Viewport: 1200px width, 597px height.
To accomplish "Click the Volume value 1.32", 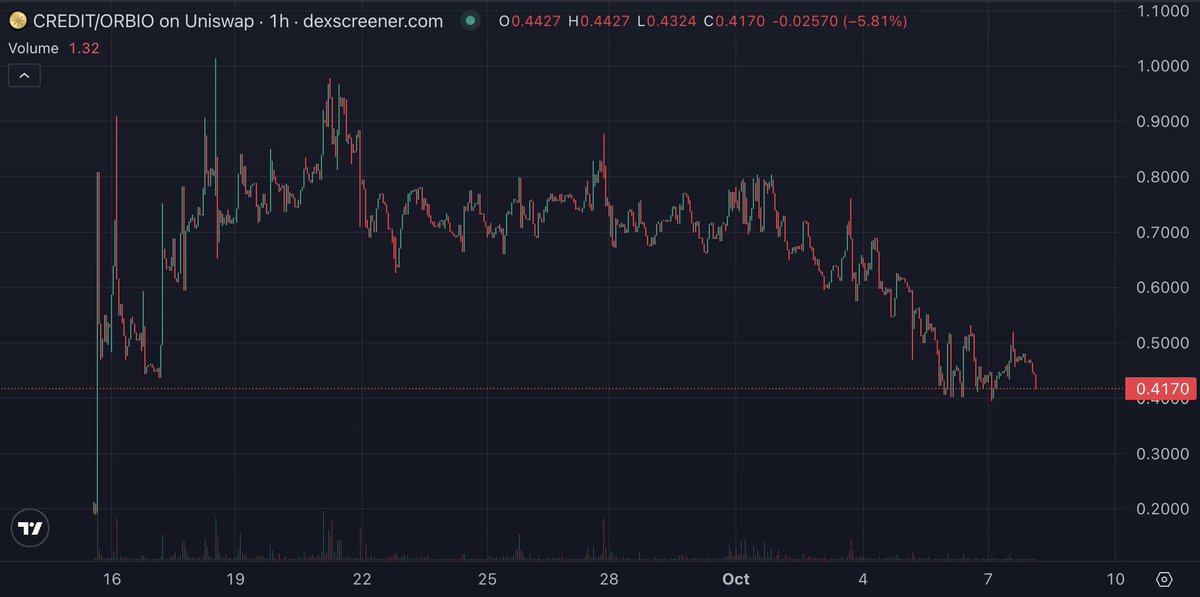I will (x=82, y=47).
